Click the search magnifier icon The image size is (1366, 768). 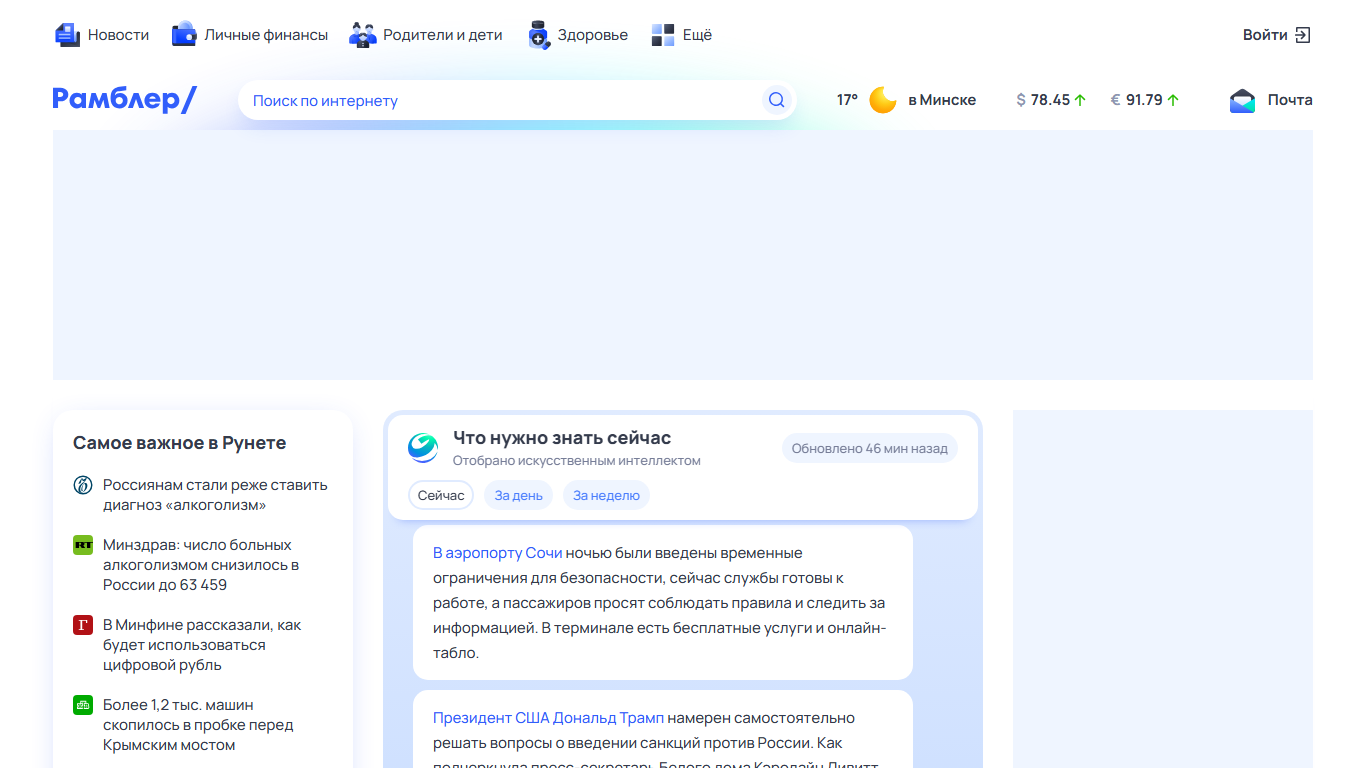click(777, 100)
